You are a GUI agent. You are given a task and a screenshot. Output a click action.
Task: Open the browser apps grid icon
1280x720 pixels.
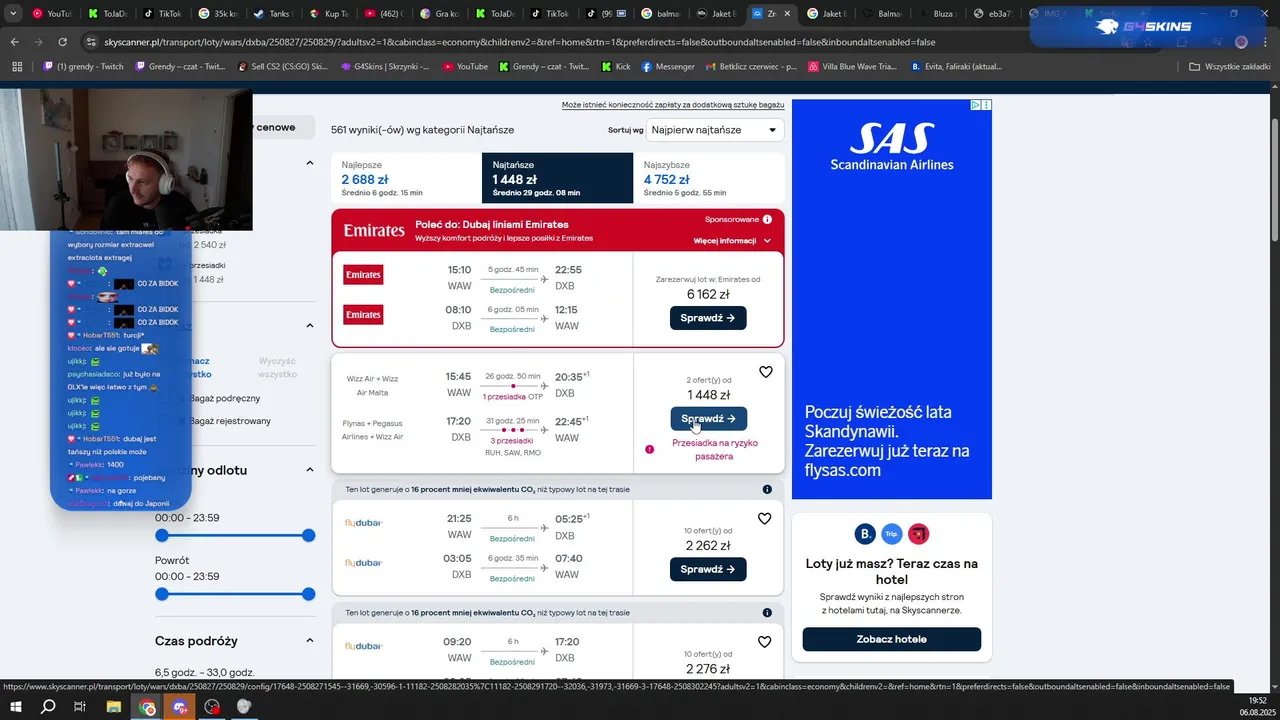(x=17, y=67)
